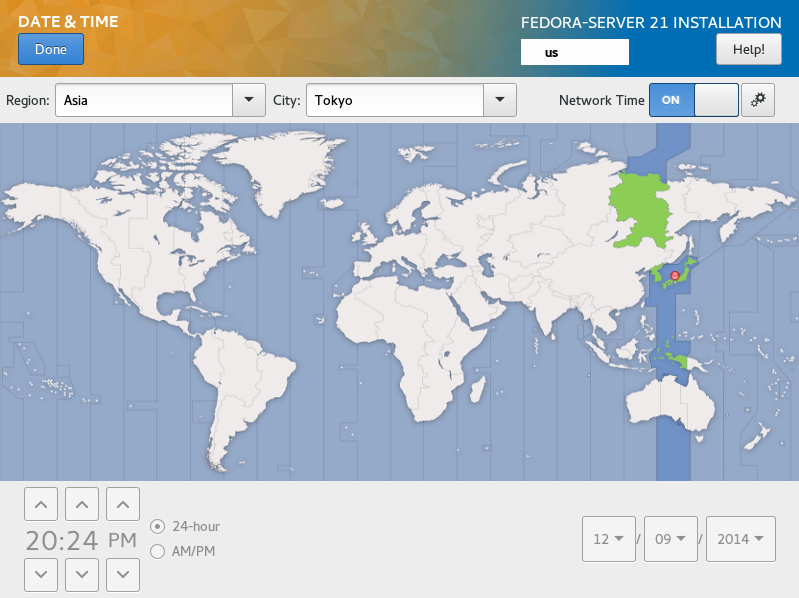The height and width of the screenshot is (598, 799).
Task: Switch AM/PM with the down arrow
Action: 123,575
